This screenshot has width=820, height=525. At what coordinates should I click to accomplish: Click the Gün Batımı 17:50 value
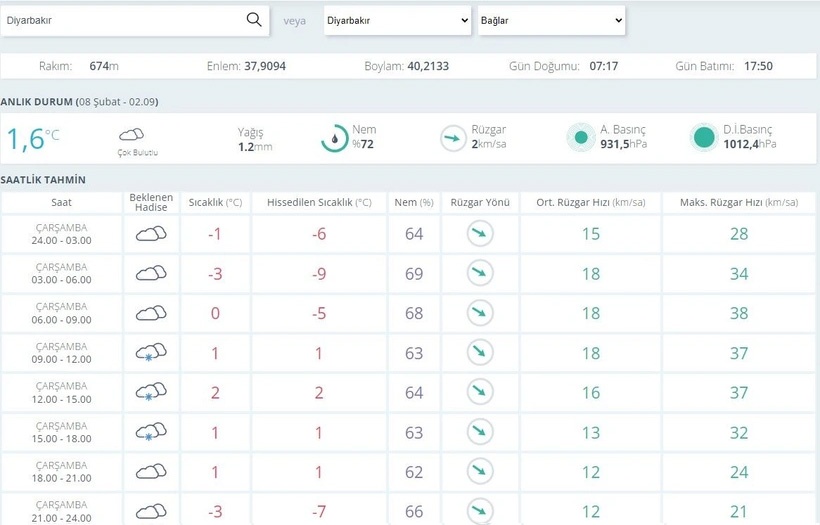click(758, 66)
